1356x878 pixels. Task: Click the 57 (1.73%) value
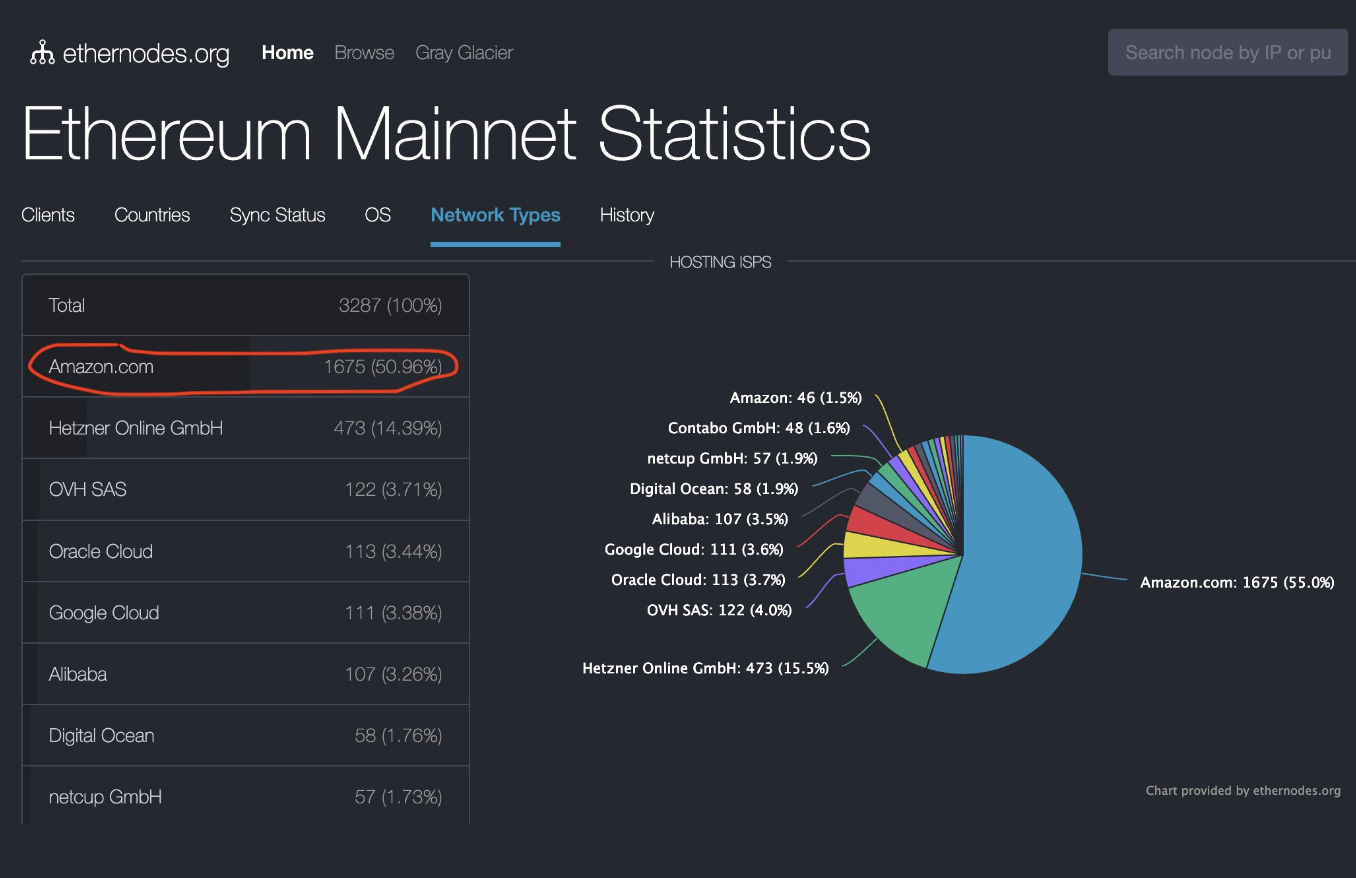[x=398, y=797]
